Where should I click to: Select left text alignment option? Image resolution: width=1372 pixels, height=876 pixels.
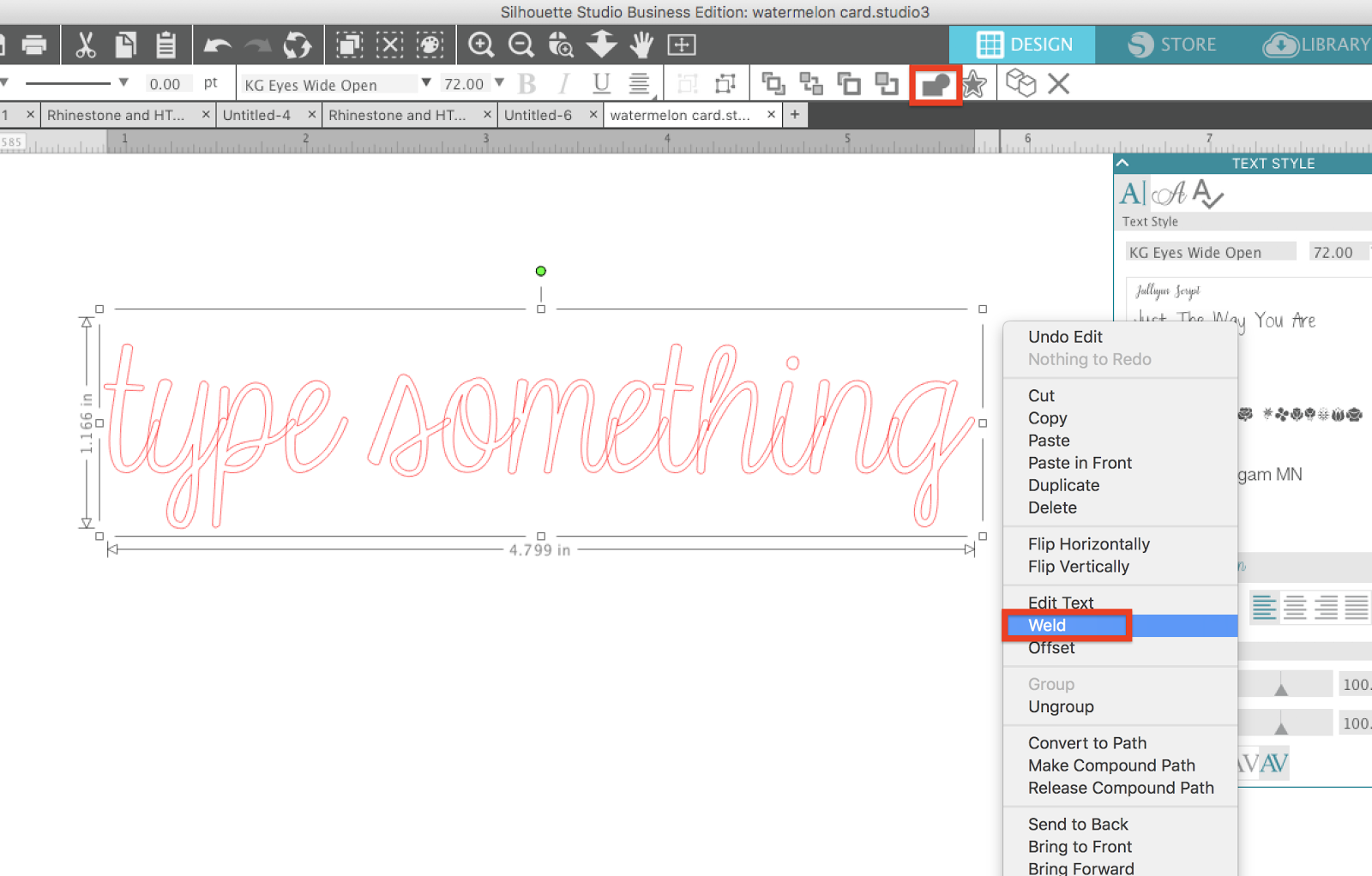[x=1264, y=607]
